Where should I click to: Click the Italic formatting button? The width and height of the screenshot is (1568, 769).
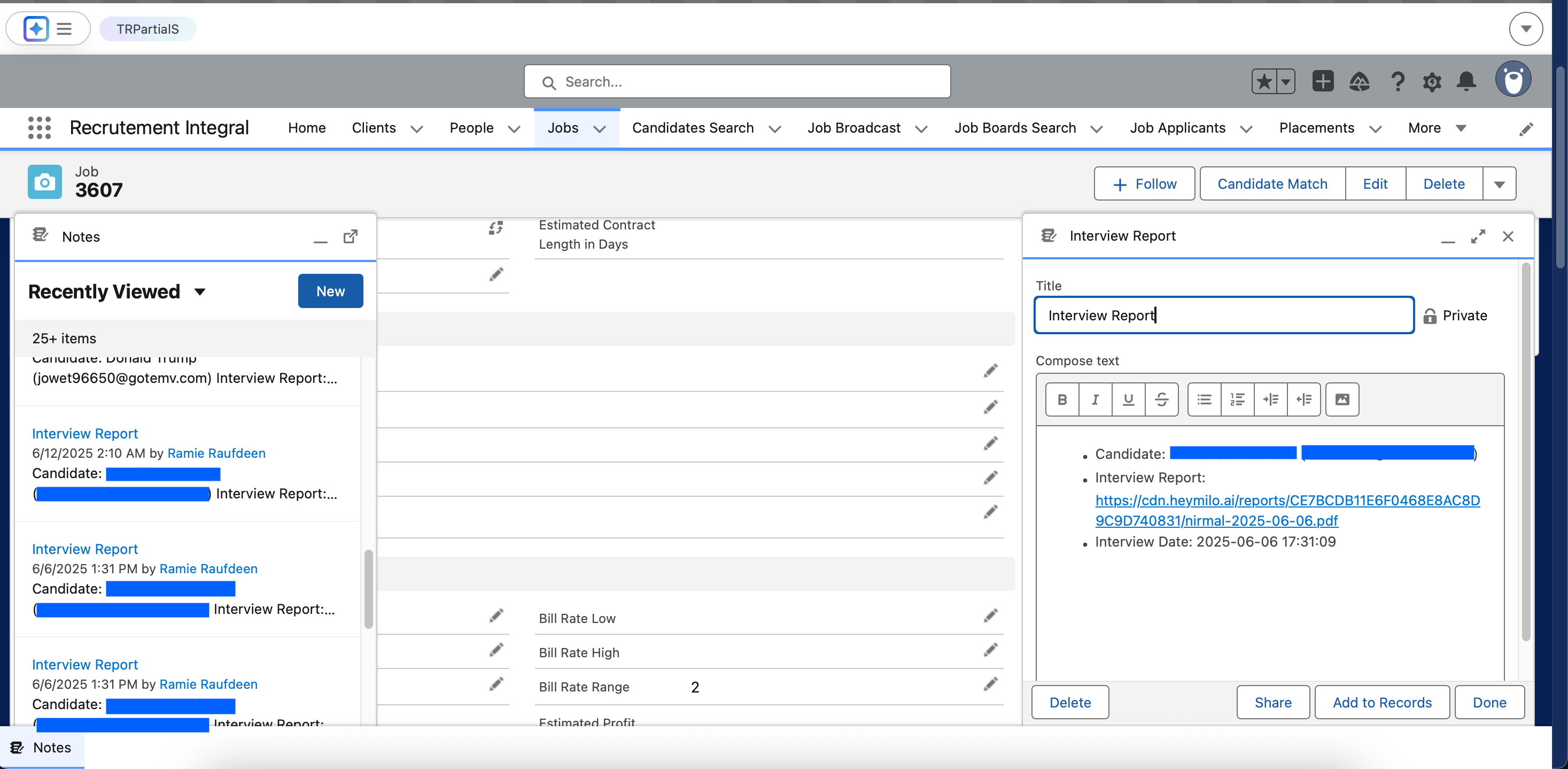tap(1095, 399)
